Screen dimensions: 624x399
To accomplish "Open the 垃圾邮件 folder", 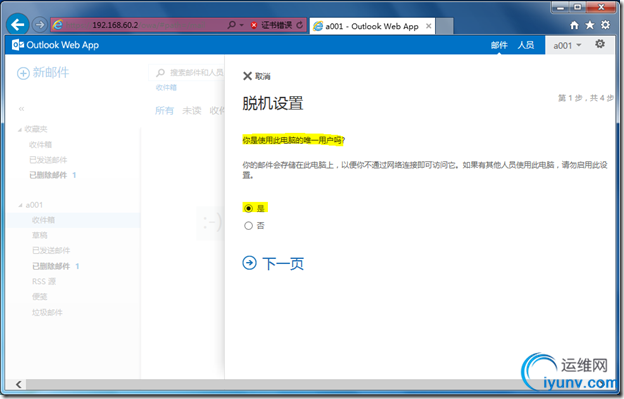I will point(47,312).
